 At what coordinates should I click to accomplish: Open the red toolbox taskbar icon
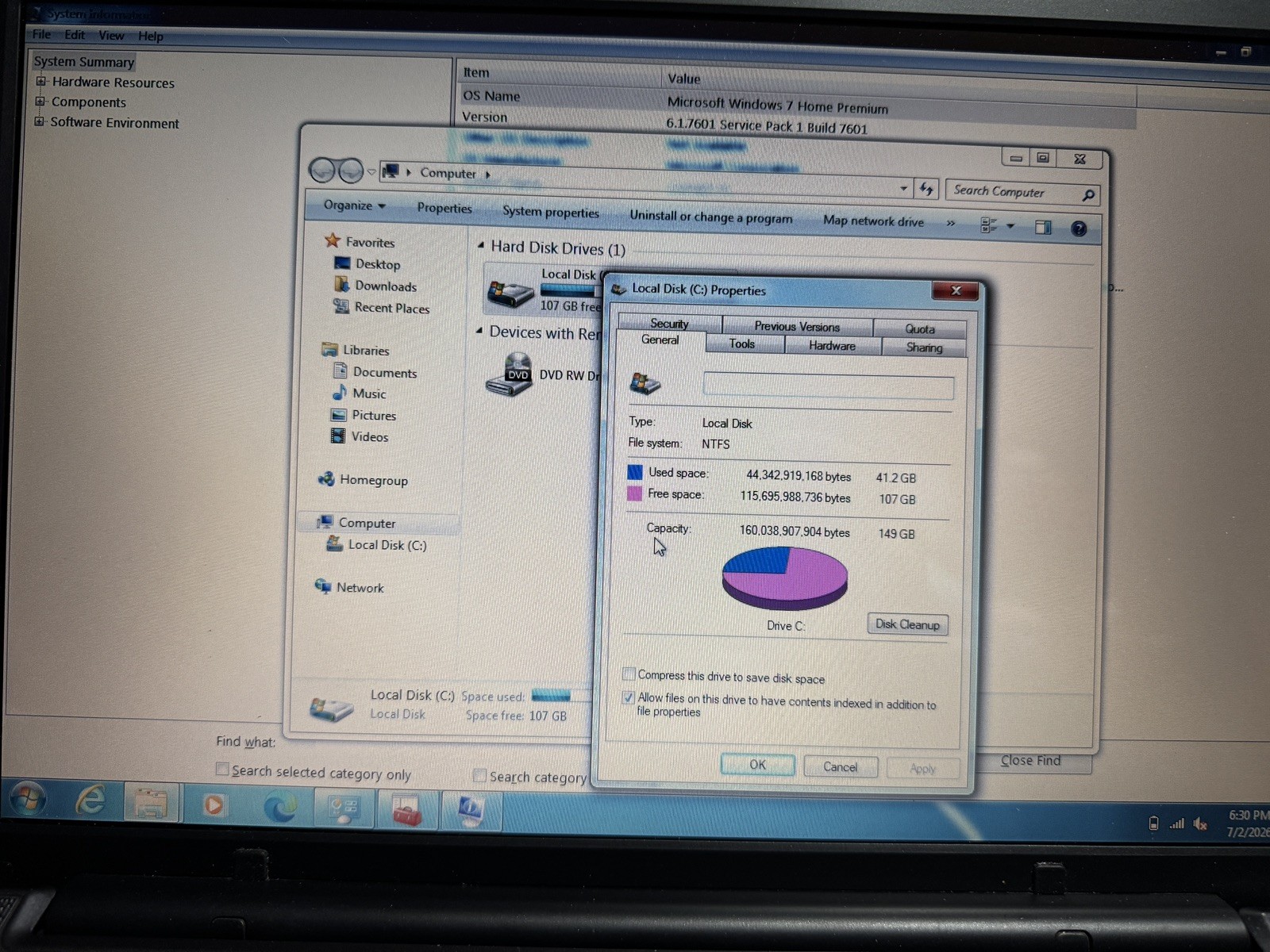coord(406,810)
